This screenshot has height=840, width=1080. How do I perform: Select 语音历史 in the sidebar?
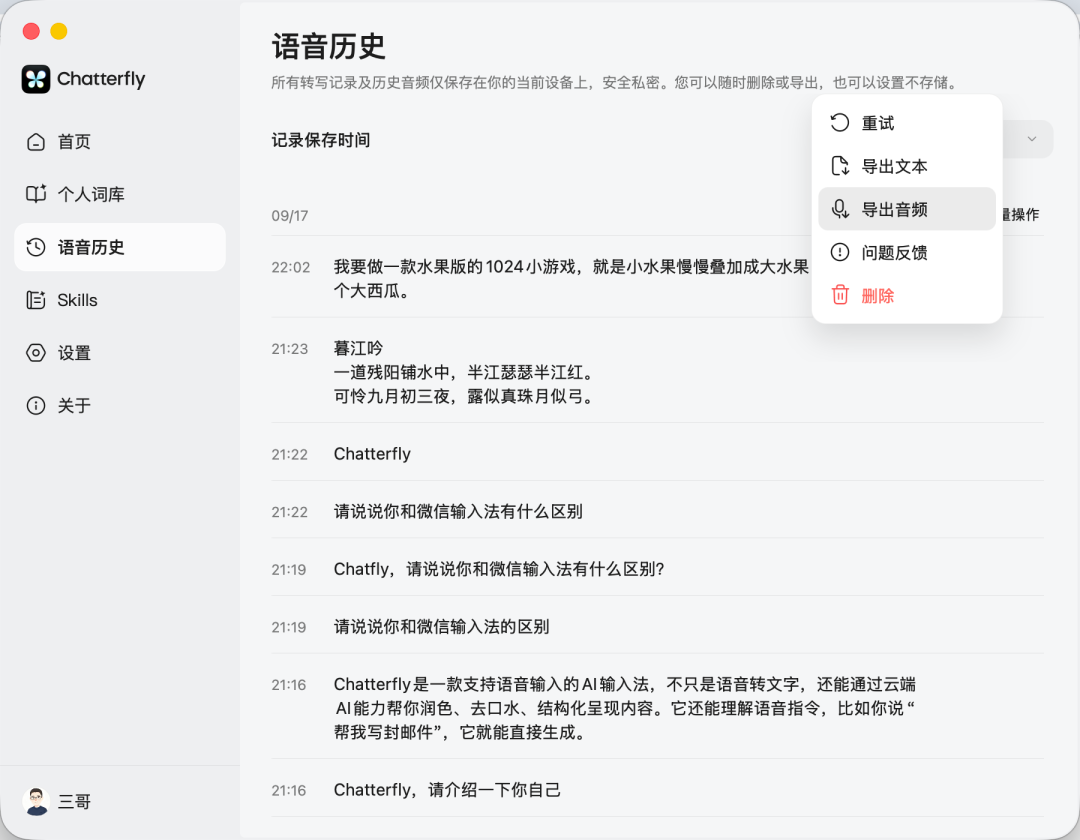[120, 247]
